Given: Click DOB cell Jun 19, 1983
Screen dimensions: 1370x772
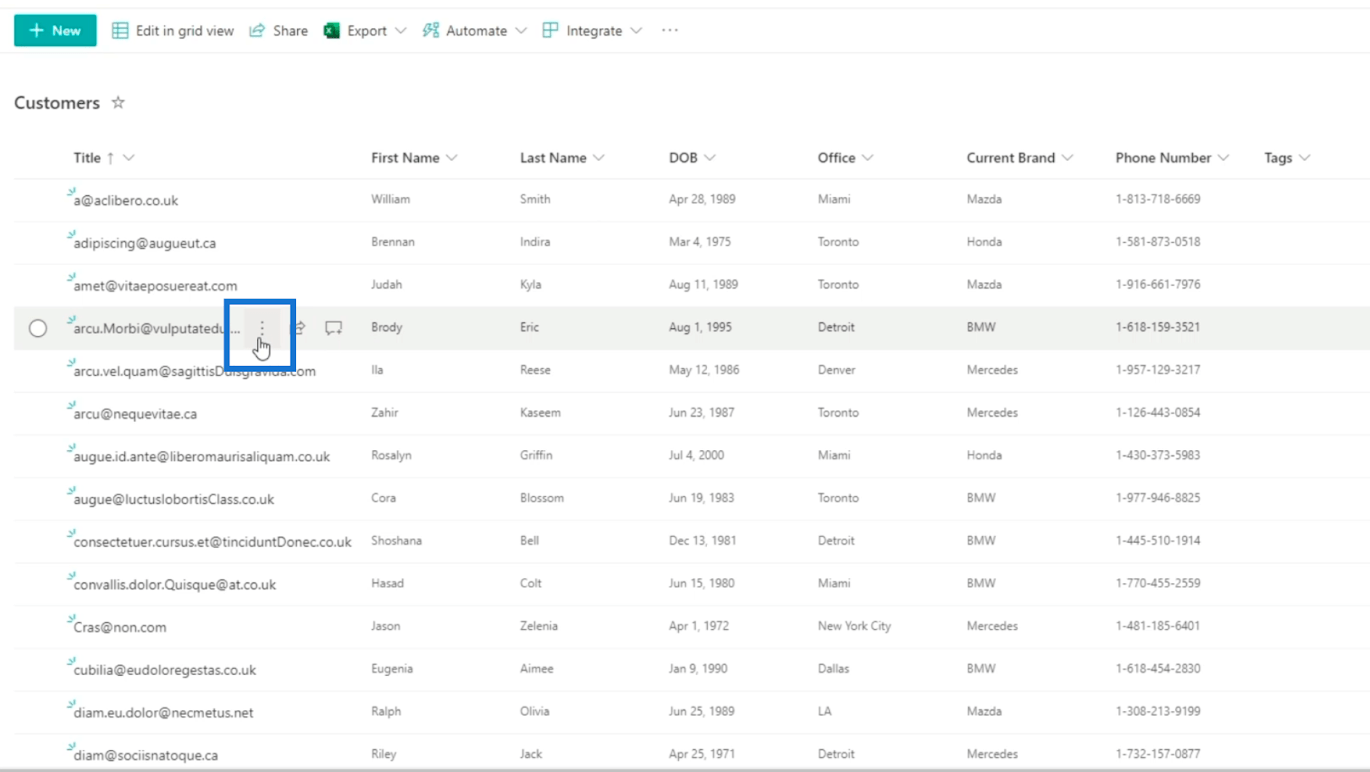Looking at the screenshot, I should click(x=703, y=498).
